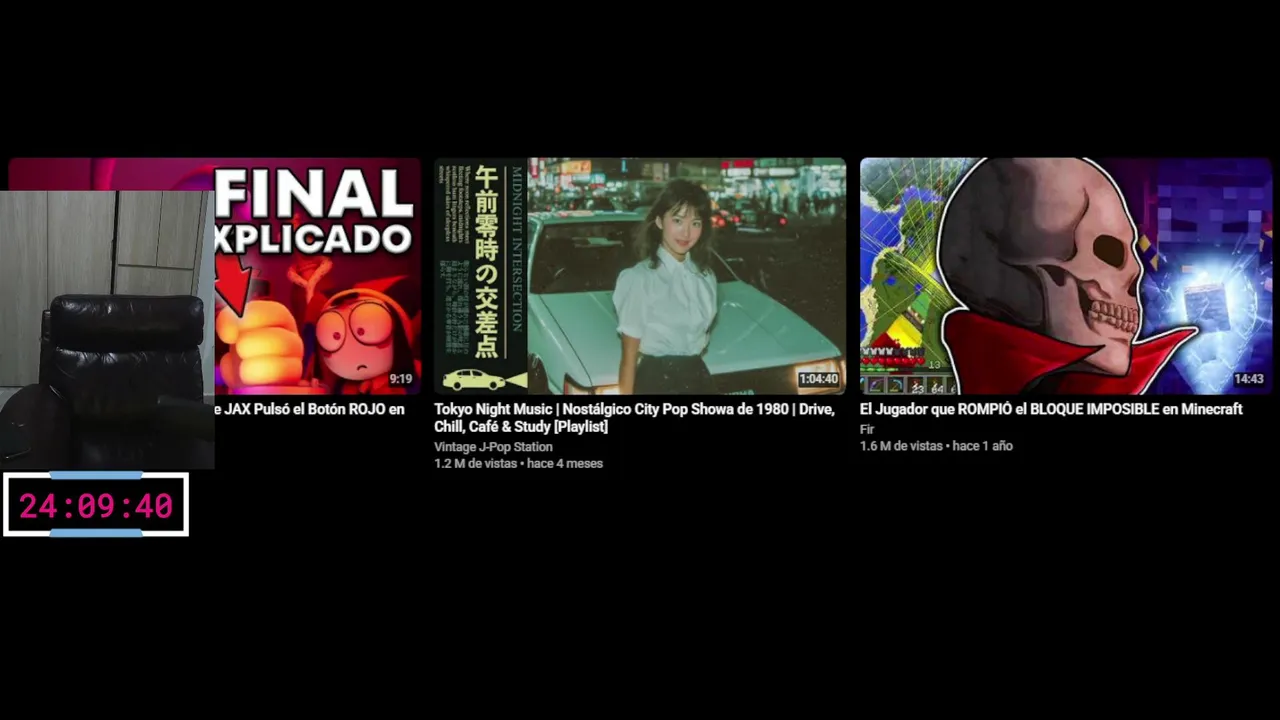
Task: Click the title 'El Jugador que ROMPIÓ el BLOQUE IMPOSIBLE'
Action: pyautogui.click(x=1051, y=409)
